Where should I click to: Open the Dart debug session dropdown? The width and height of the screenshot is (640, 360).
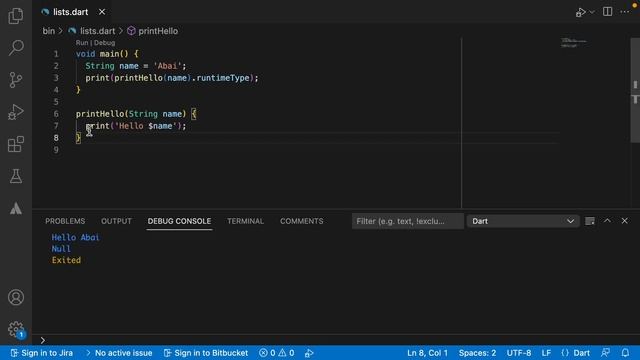[523, 221]
